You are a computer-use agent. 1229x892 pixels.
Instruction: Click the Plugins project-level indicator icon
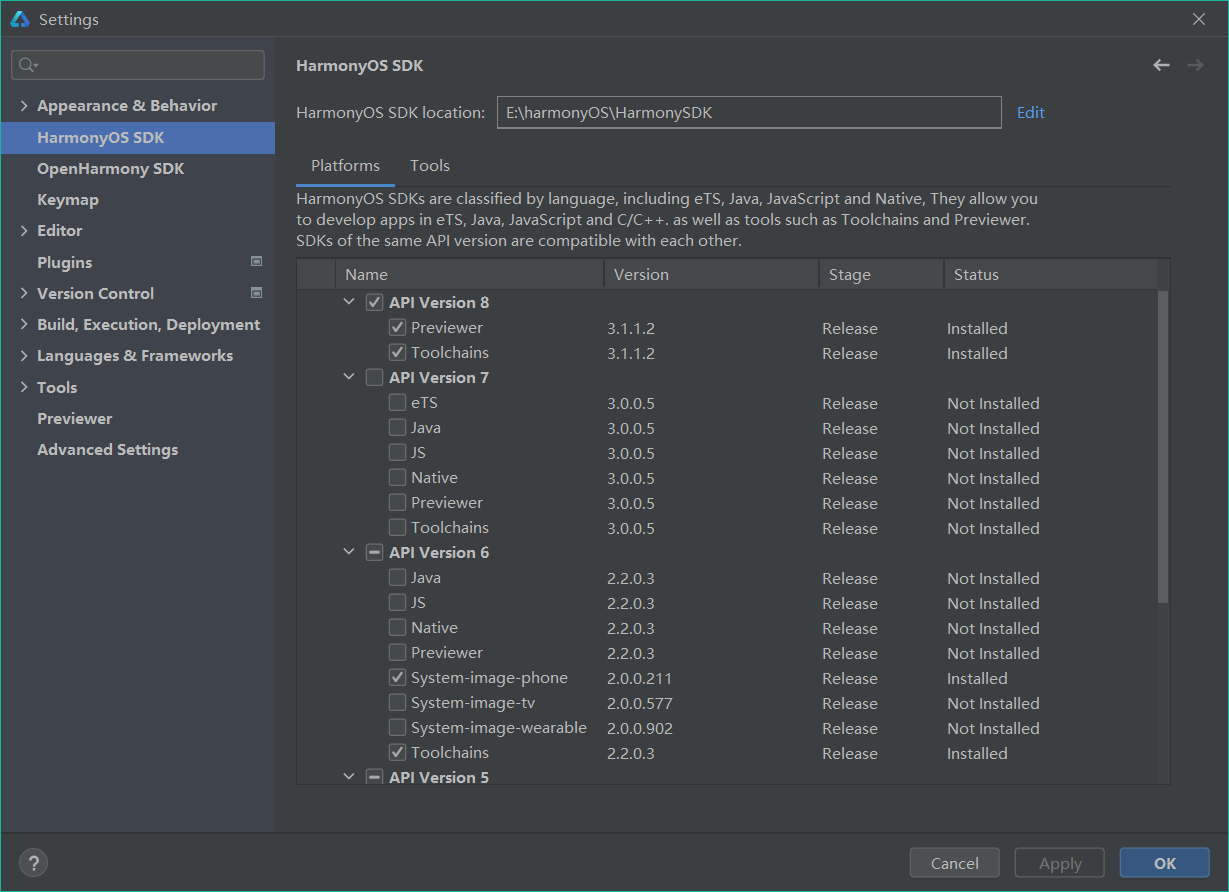coord(256,262)
